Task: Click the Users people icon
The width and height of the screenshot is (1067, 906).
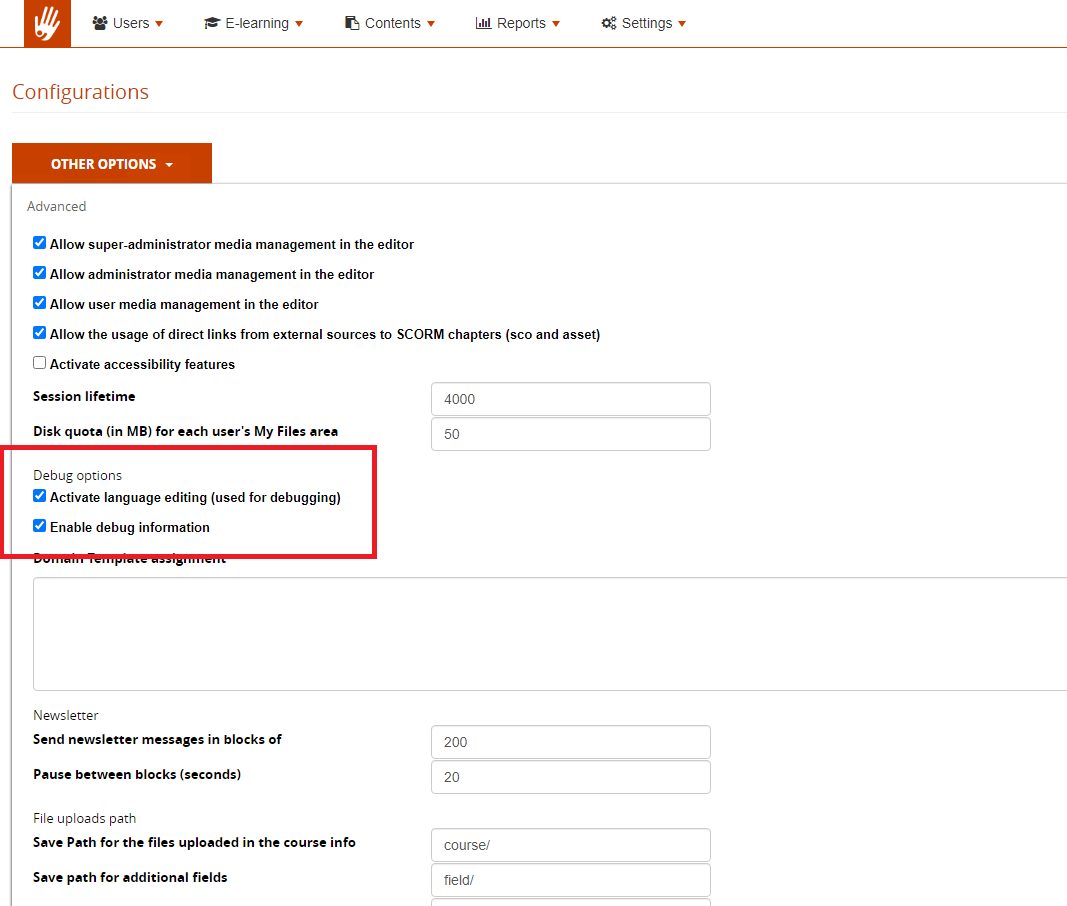Action: pos(100,23)
